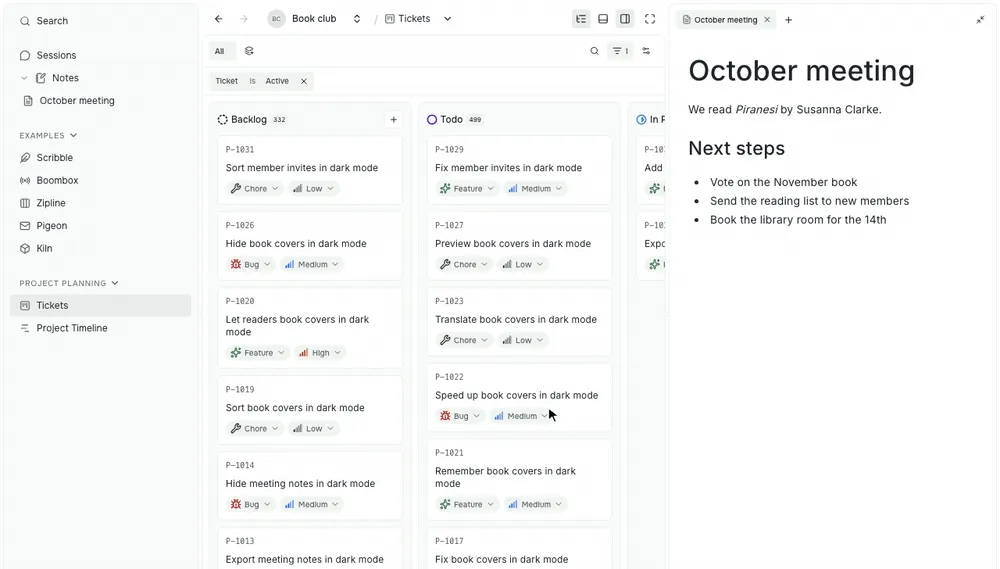Open October meeting note in sidebar
This screenshot has height=569, width=1000.
click(77, 101)
